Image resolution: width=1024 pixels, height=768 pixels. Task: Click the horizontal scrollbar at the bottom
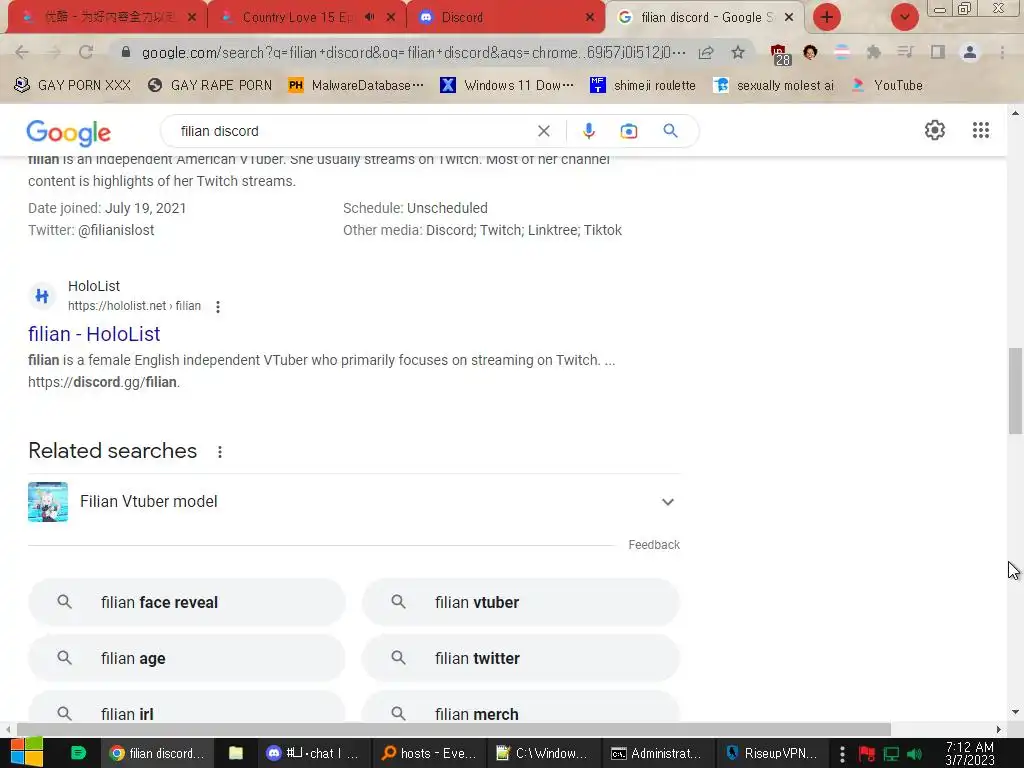pos(454,729)
